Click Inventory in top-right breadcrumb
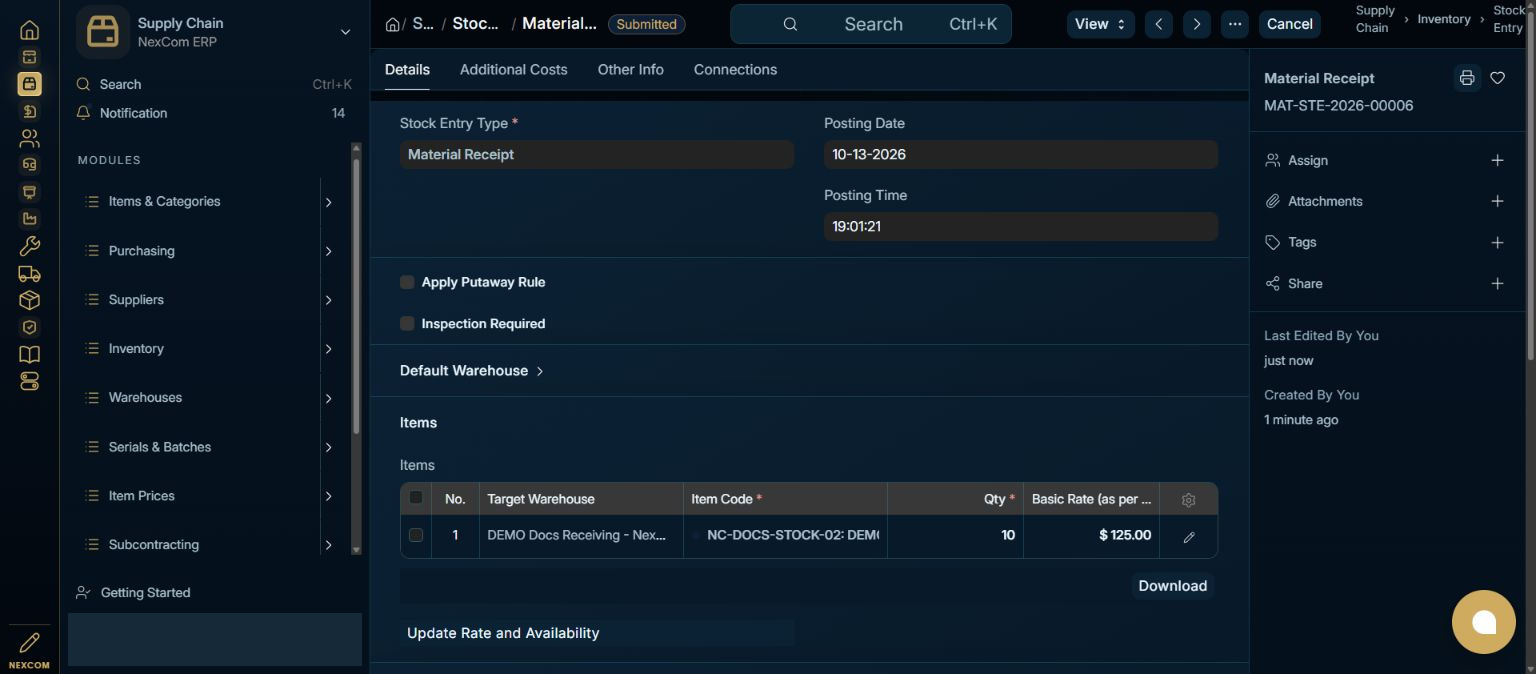1536x674 pixels. [x=1443, y=19]
